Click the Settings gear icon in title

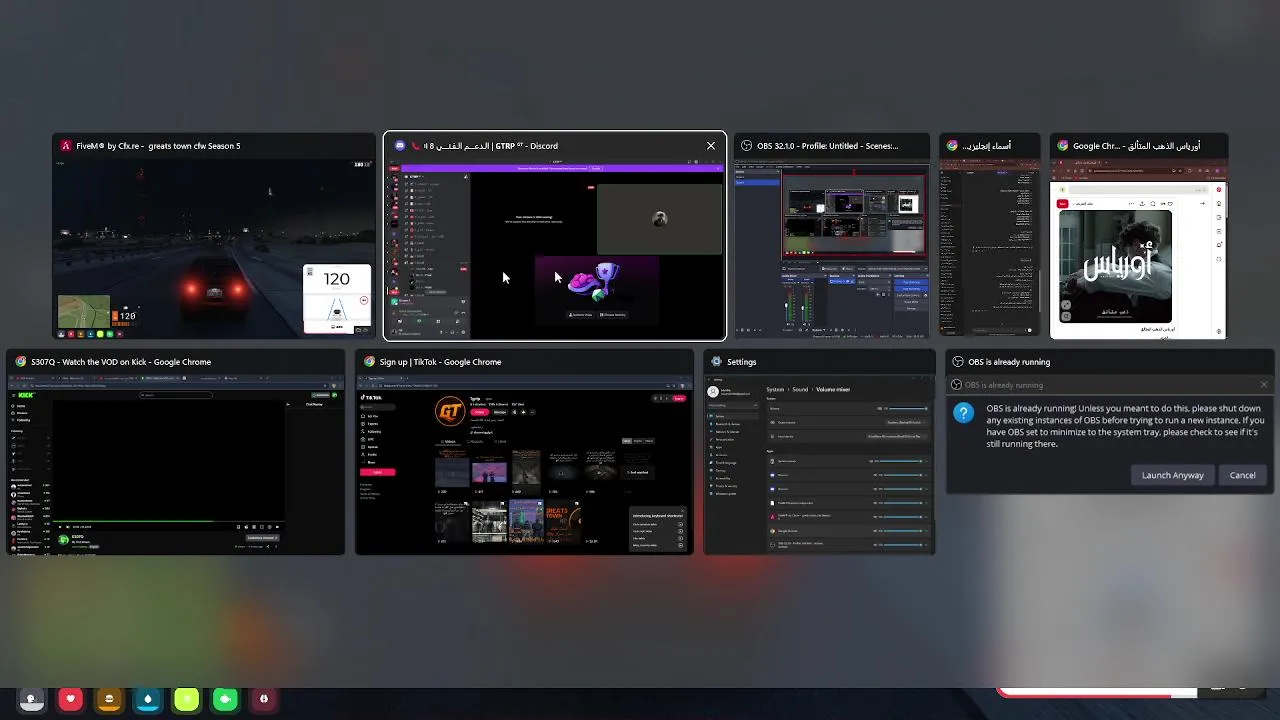716,362
